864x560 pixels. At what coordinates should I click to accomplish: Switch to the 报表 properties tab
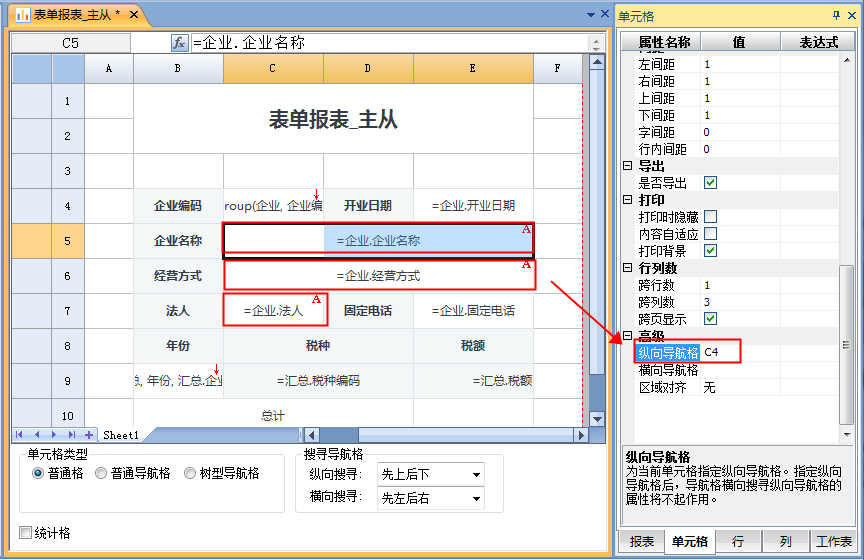(x=641, y=542)
